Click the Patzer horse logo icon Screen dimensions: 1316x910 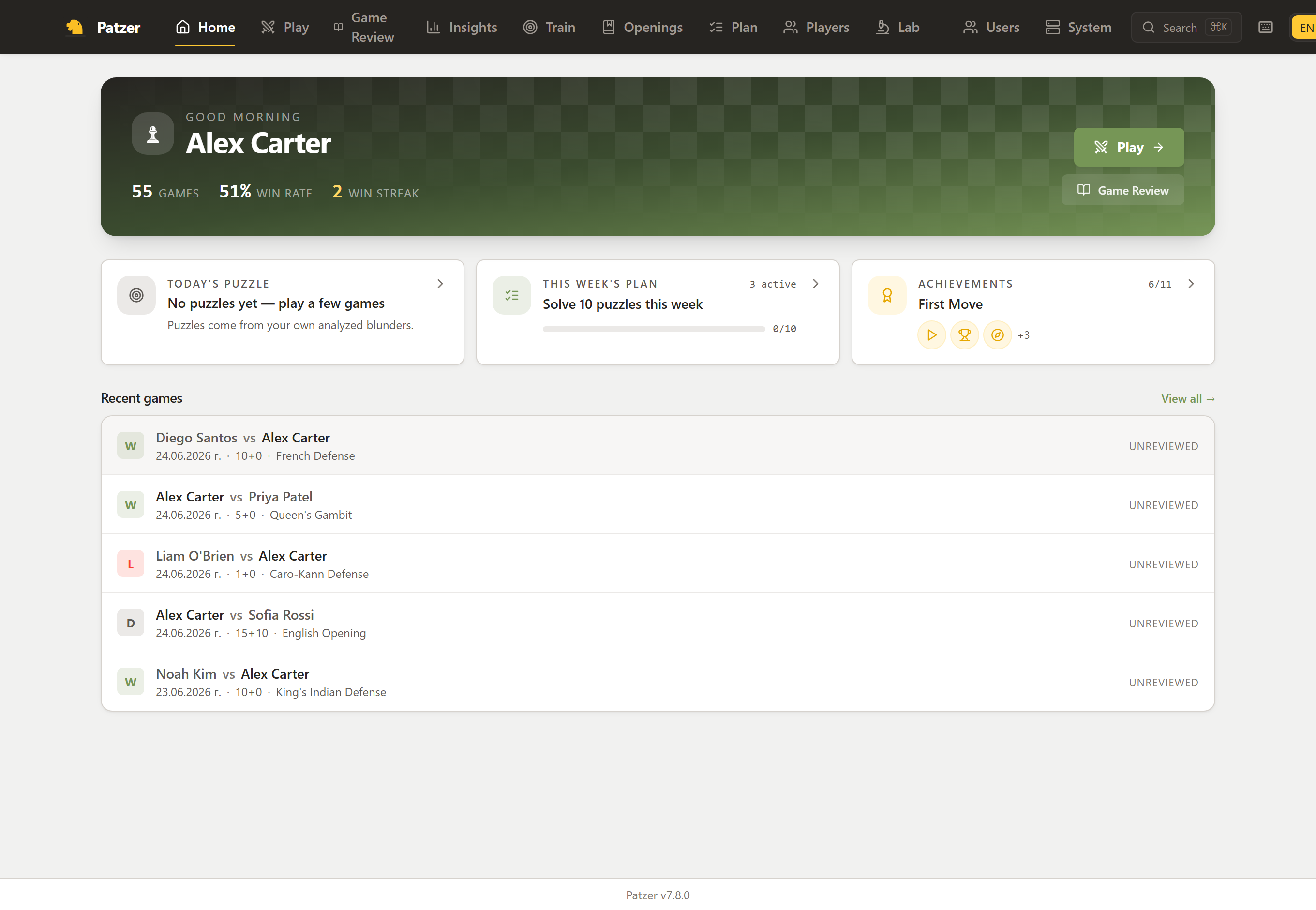[75, 27]
